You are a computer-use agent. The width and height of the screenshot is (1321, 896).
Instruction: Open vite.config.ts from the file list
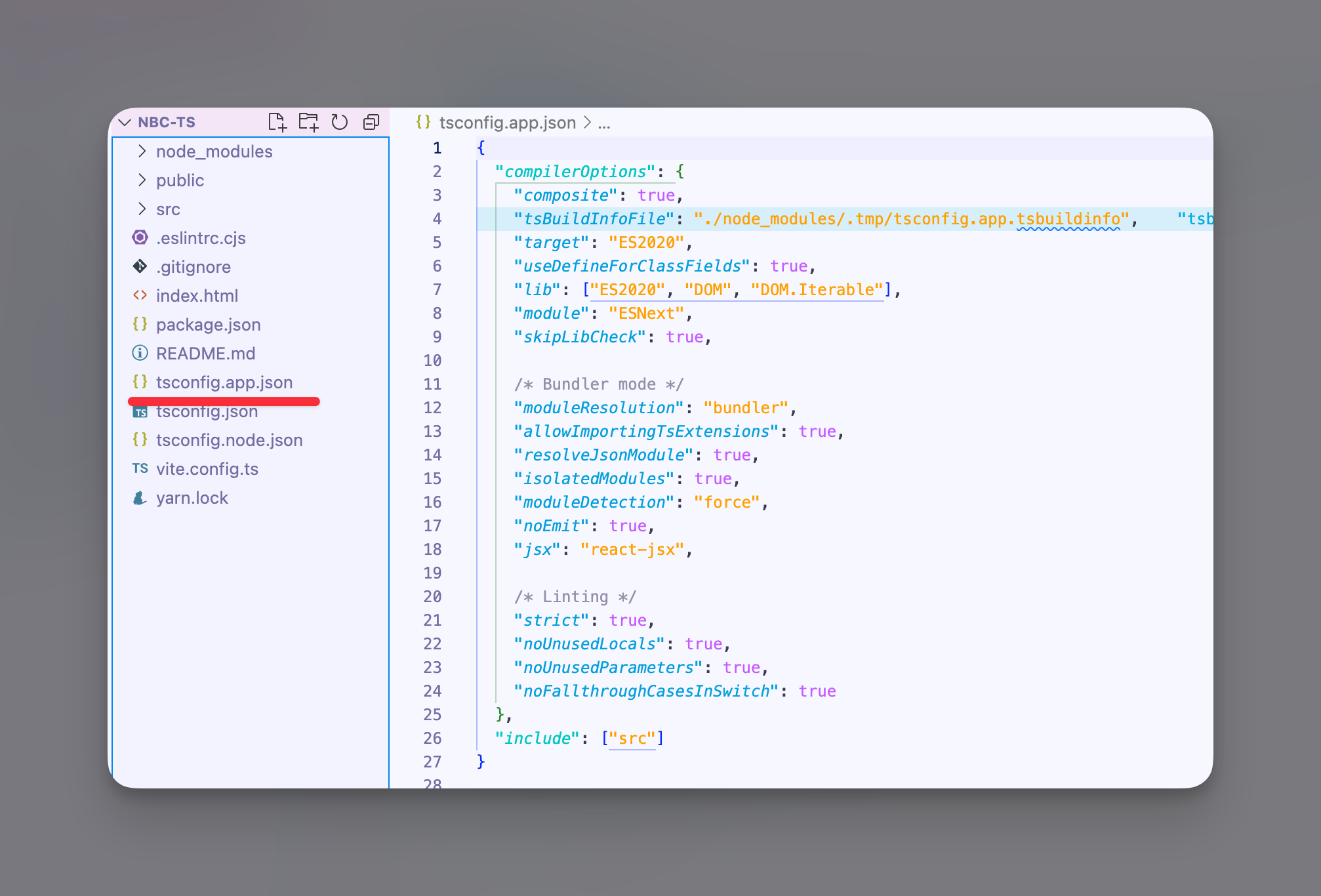207,469
